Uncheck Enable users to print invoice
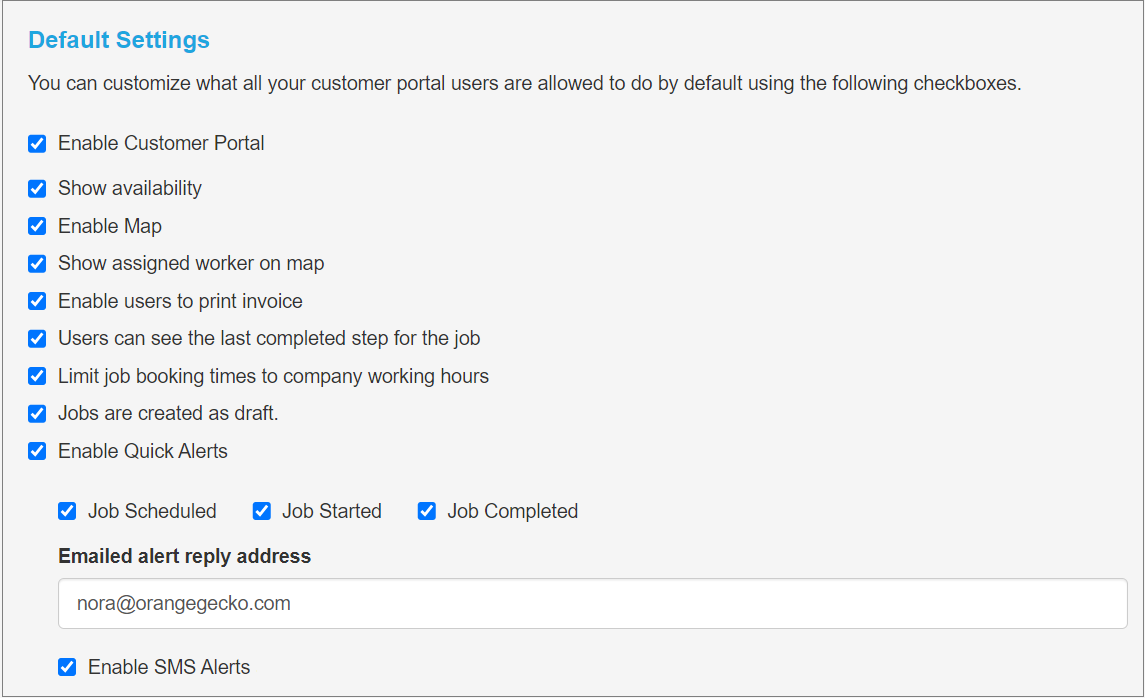The height and width of the screenshot is (698, 1145). 37,301
